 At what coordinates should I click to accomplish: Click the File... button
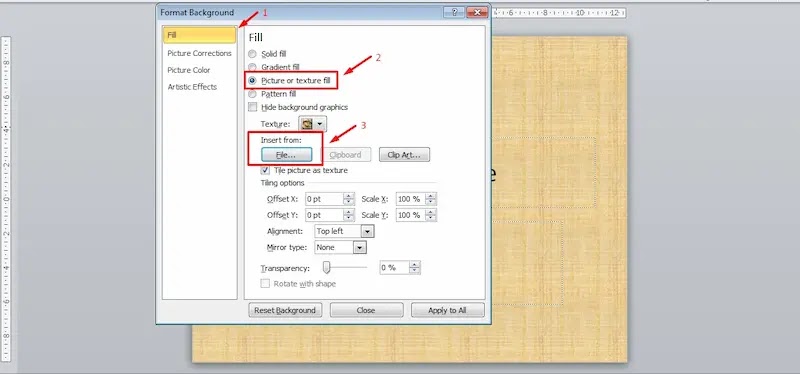click(286, 155)
